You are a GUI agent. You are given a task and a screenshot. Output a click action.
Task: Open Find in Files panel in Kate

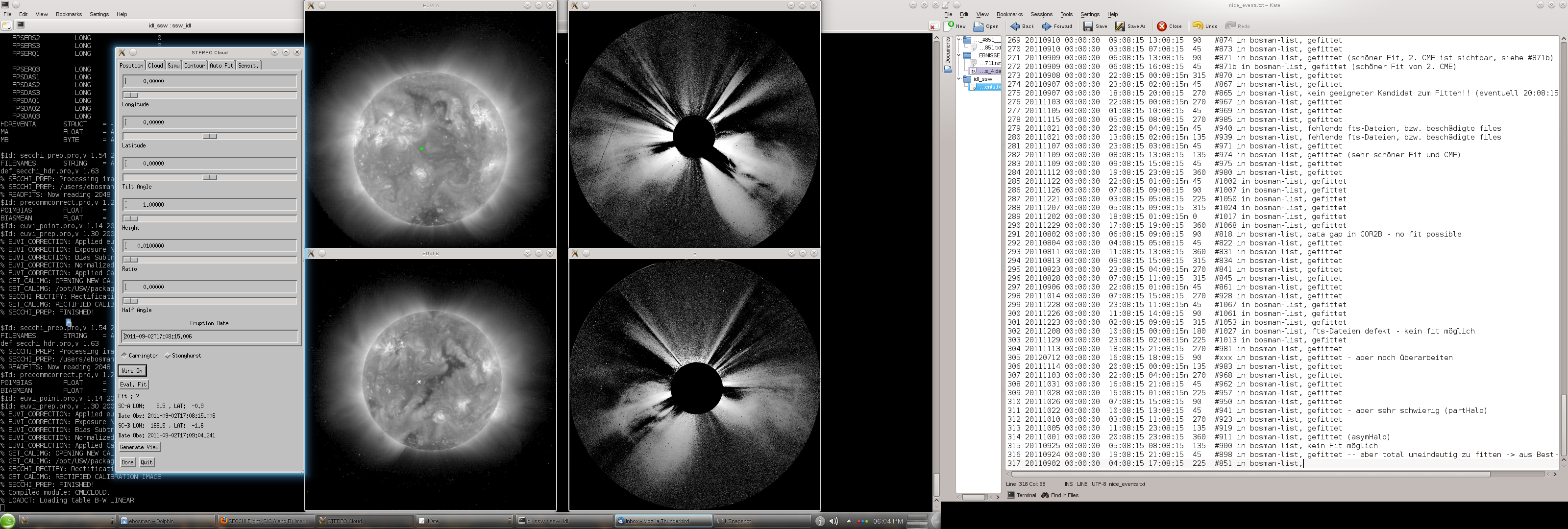(x=1060, y=495)
